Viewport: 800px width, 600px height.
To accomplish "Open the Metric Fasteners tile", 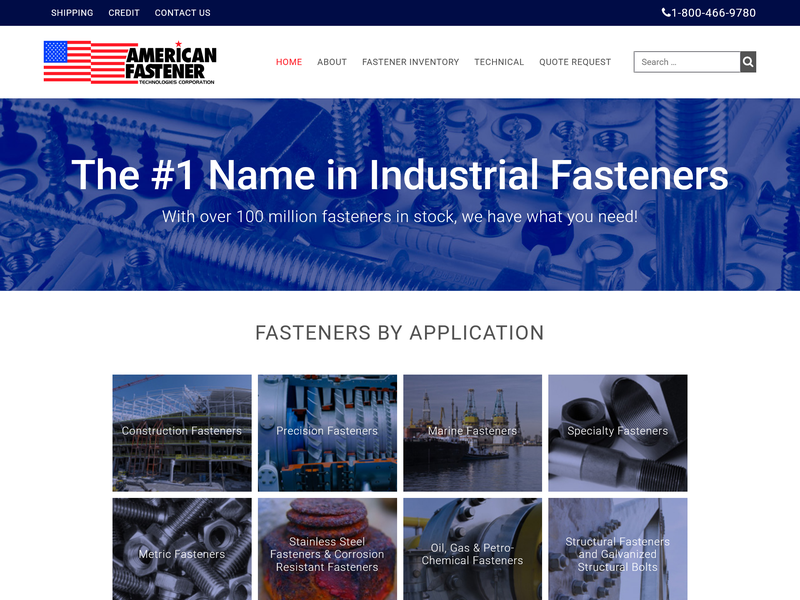I will pos(182,549).
